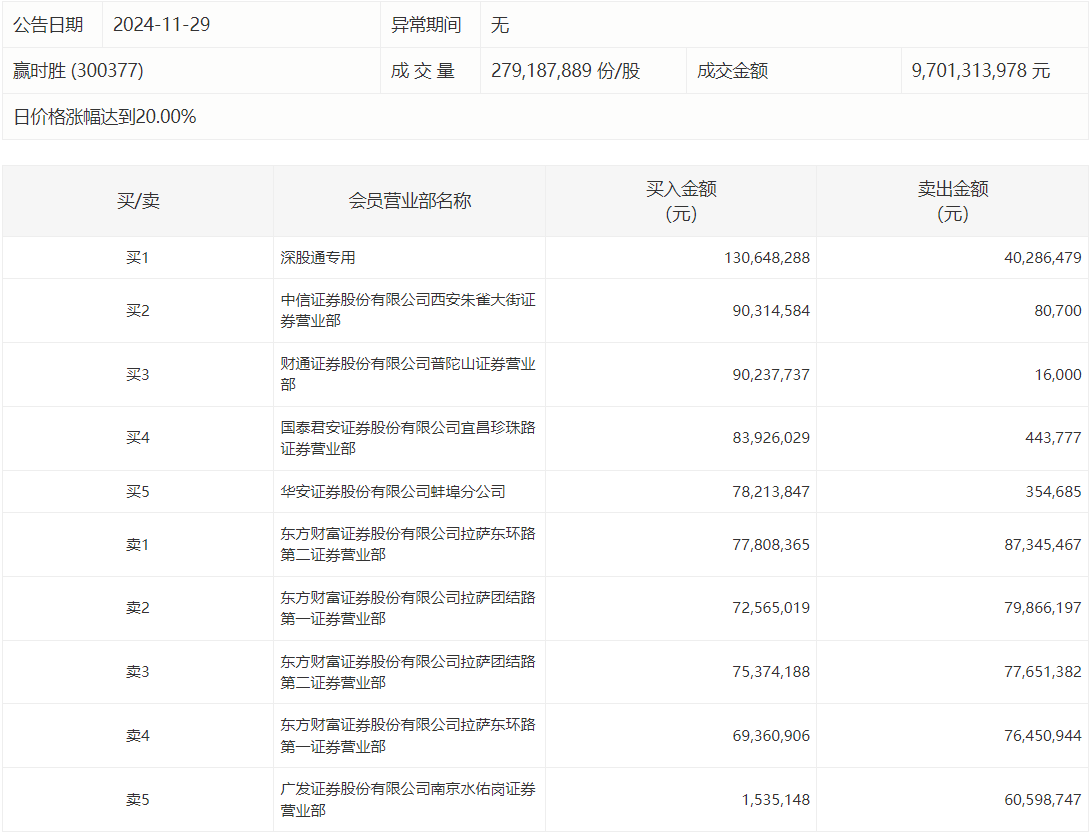Viewport: 1090px width, 834px height.
Task: Click the 卖出金额 (元) column header
Action: [953, 202]
